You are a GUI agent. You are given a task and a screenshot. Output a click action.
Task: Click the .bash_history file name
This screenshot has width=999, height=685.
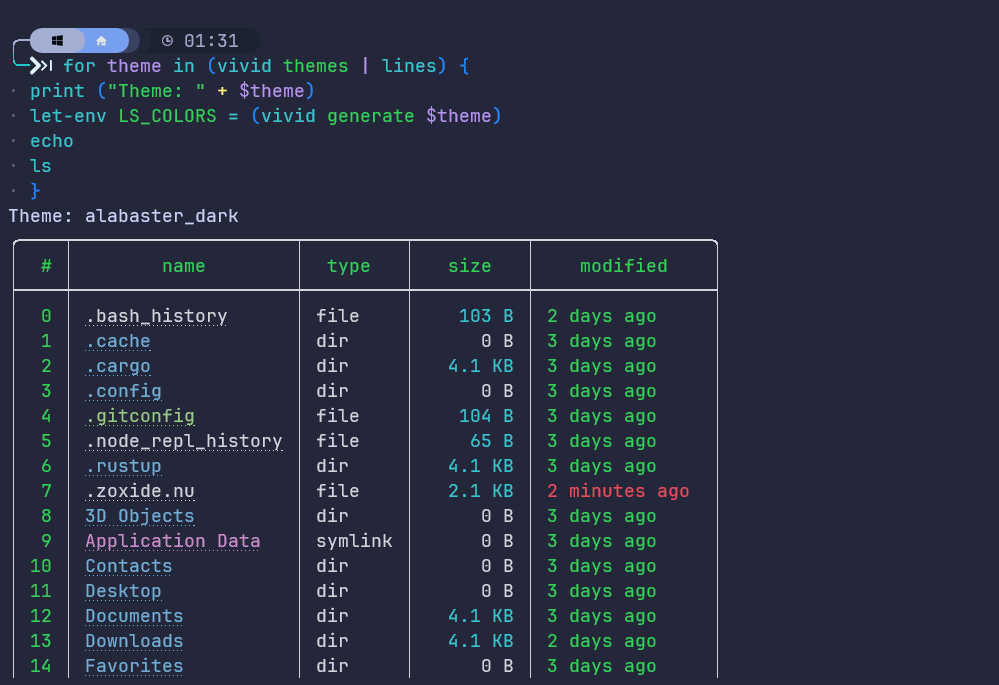[156, 316]
